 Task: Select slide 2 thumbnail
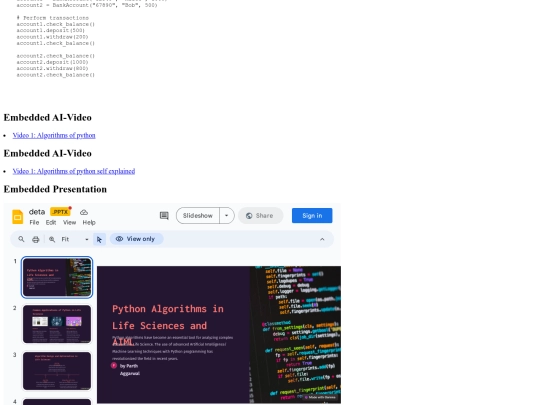coord(57,324)
